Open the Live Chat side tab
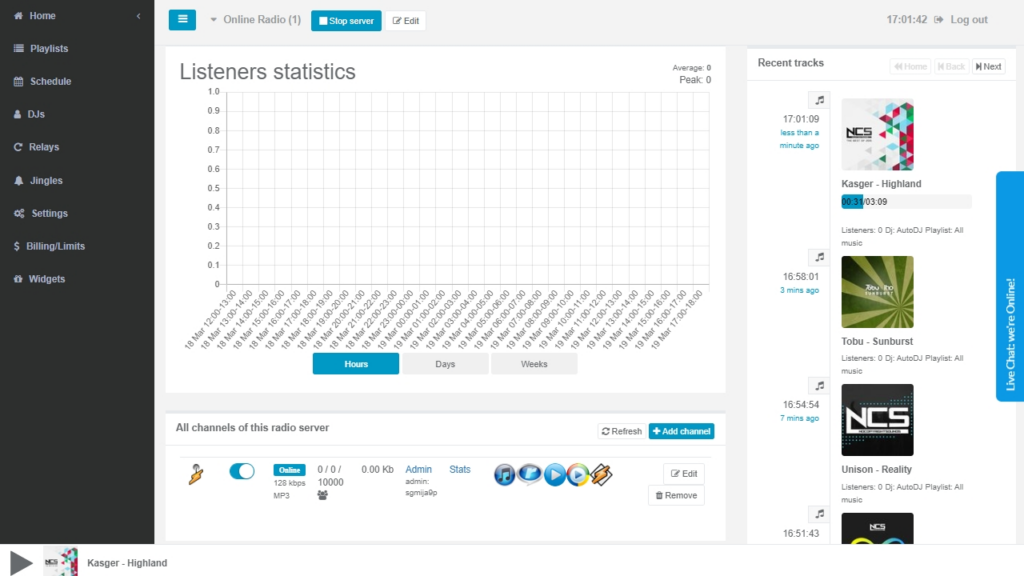Image resolution: width=1024 pixels, height=576 pixels. [x=1010, y=300]
